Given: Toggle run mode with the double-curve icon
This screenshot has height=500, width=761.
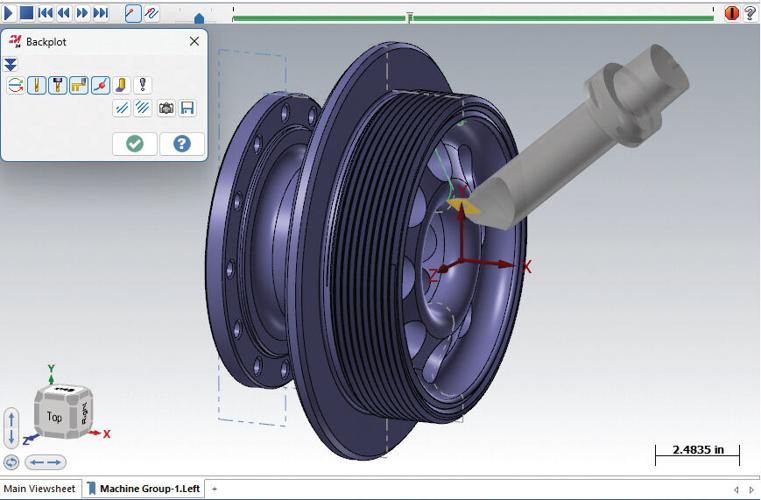Looking at the screenshot, I should click(152, 13).
